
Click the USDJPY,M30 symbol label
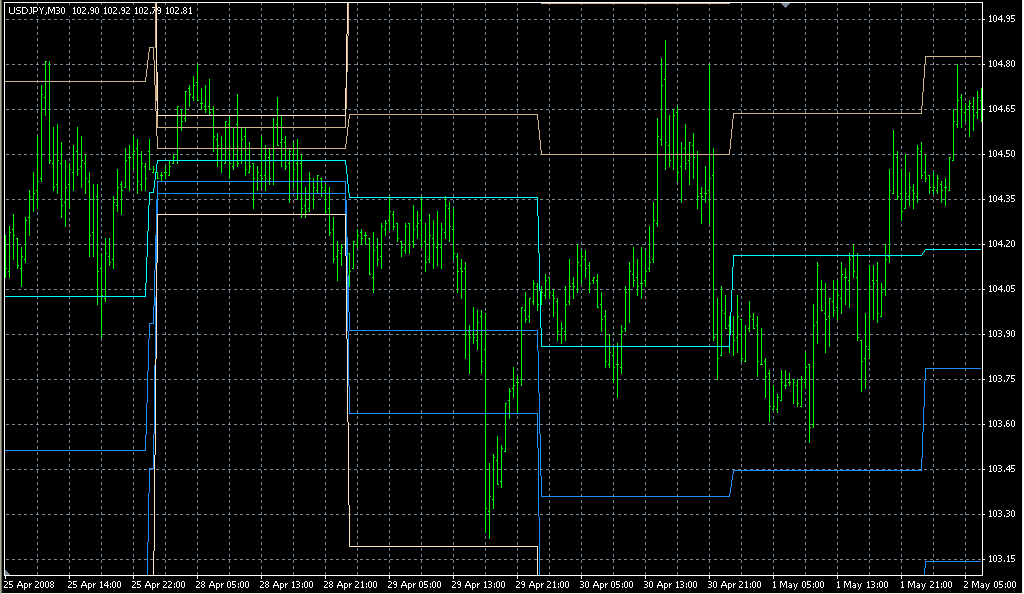tap(37, 11)
